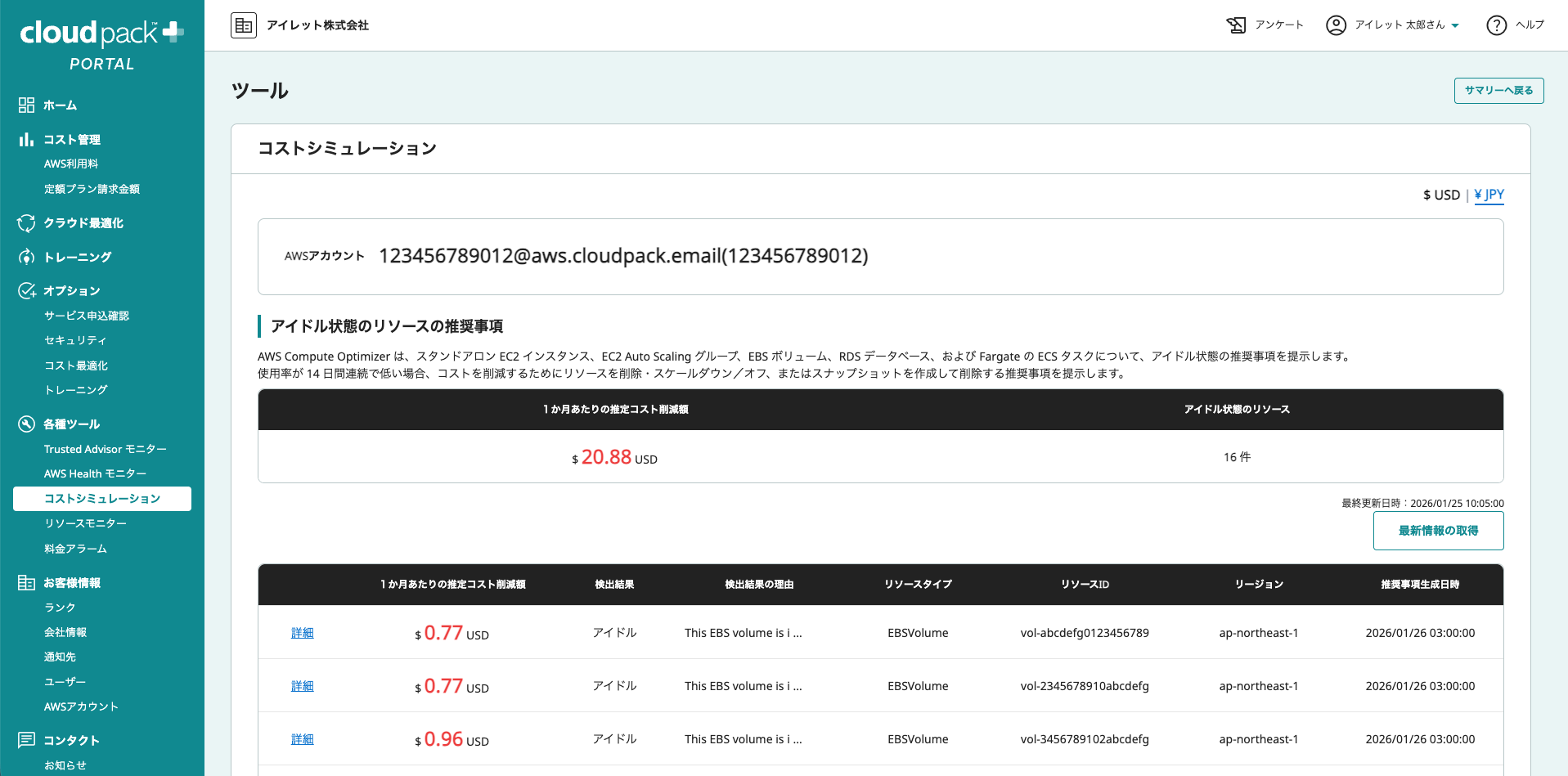This screenshot has width=1568, height=776.
Task: Click the cloudpack PORTAL logo
Action: [x=101, y=45]
